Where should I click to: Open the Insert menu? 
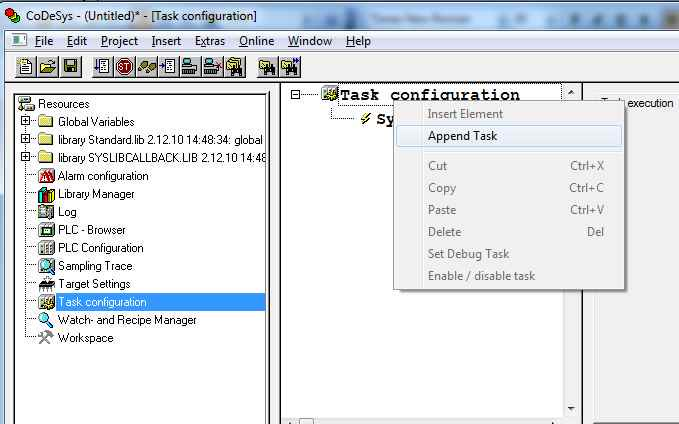[166, 41]
